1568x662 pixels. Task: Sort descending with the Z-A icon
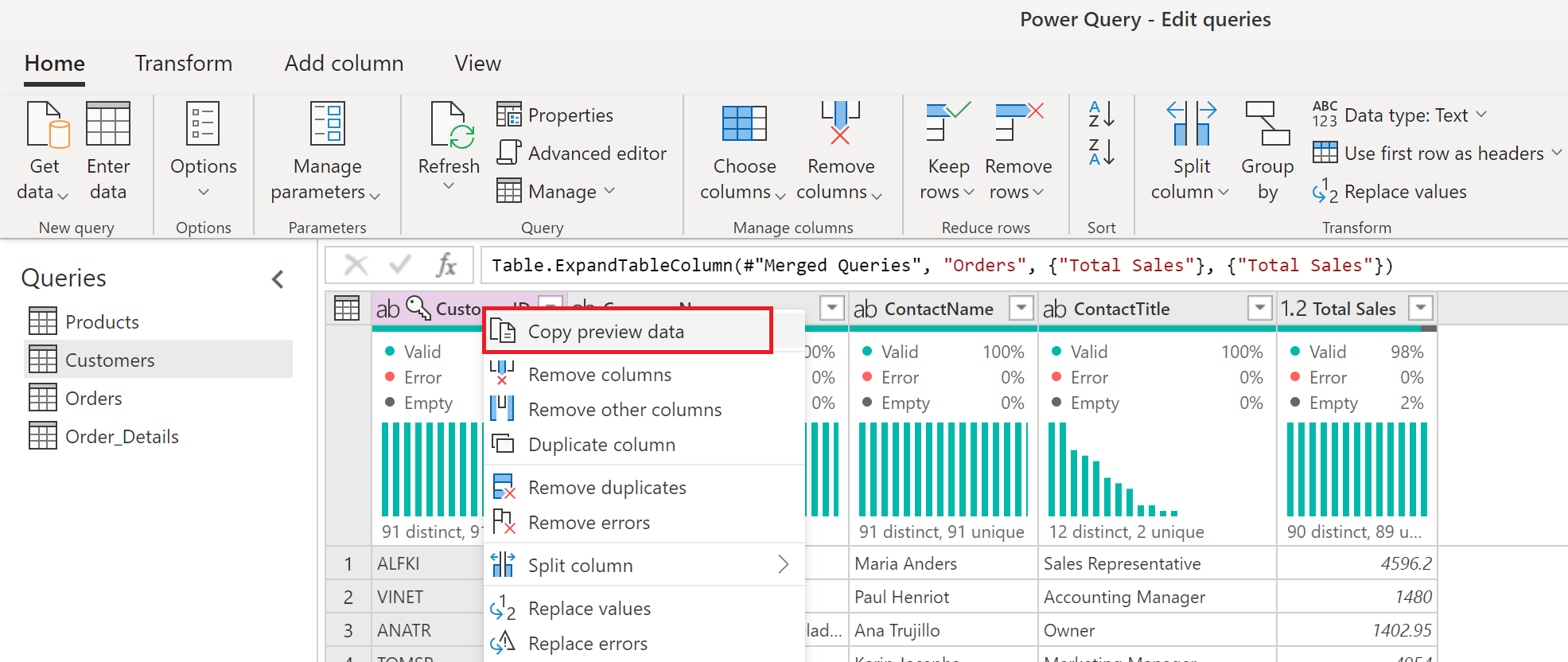[x=1102, y=152]
